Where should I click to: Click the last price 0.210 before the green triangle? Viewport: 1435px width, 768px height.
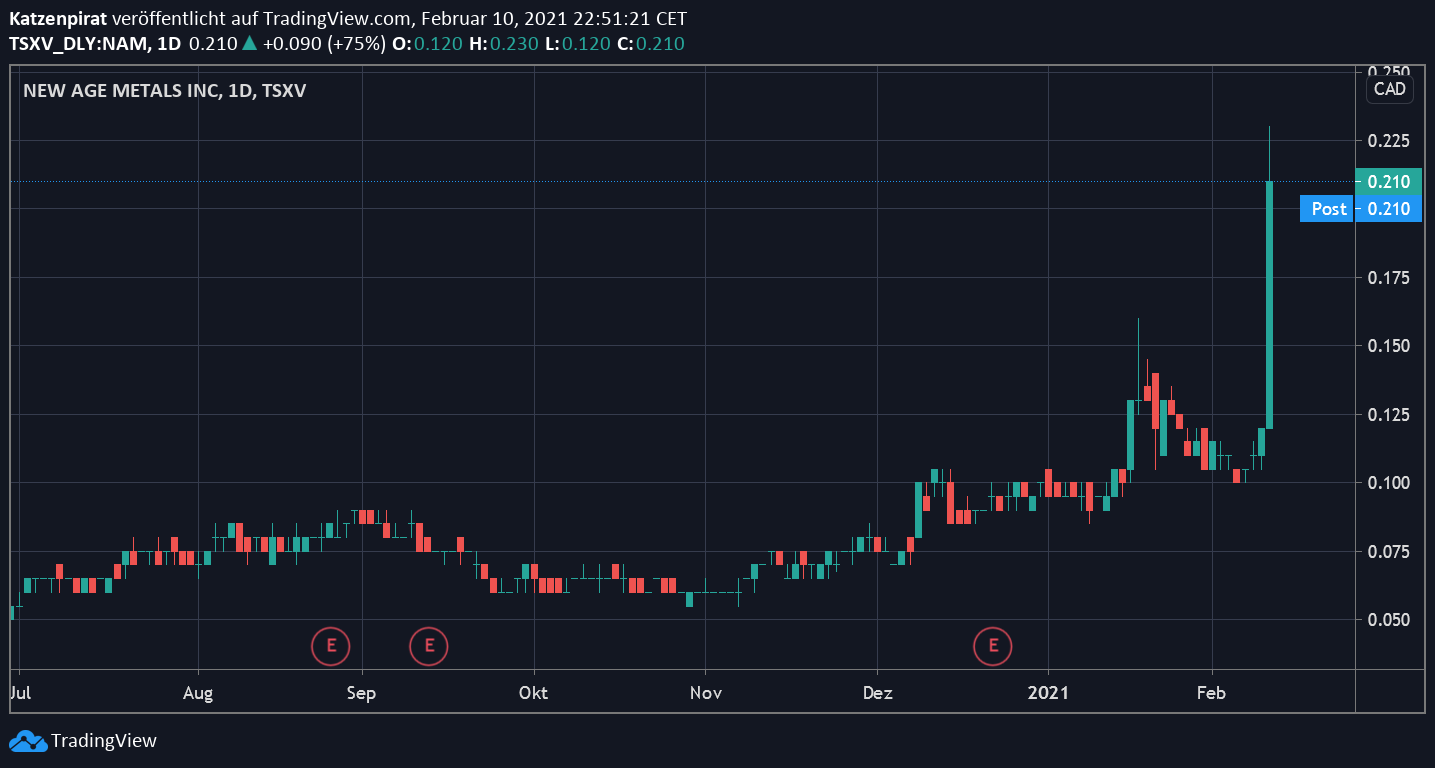pos(213,44)
